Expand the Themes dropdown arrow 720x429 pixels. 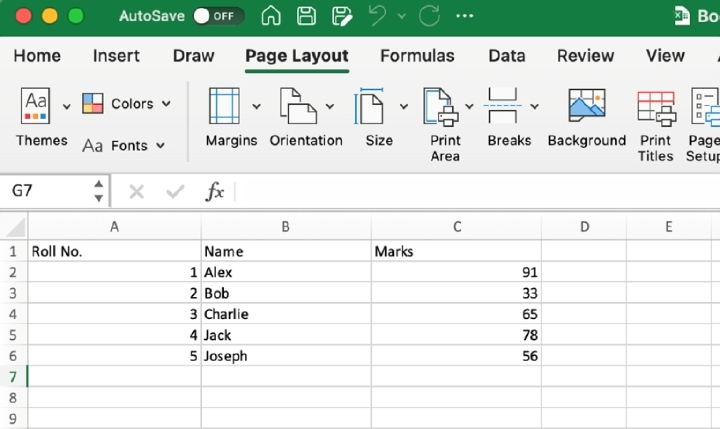[67, 106]
